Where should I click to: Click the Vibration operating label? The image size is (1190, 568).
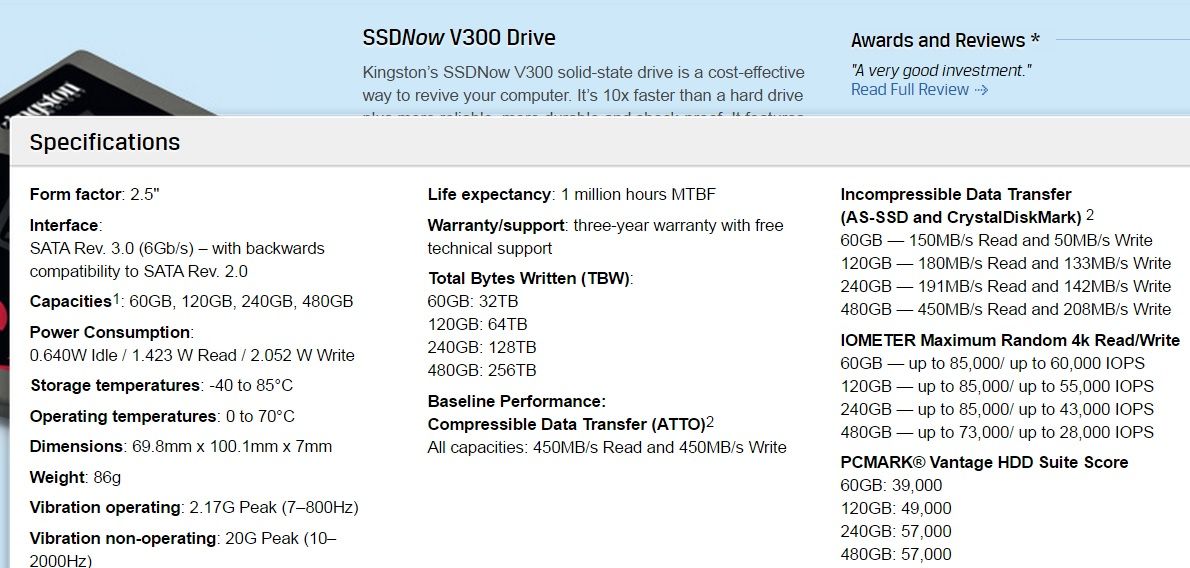click(105, 507)
